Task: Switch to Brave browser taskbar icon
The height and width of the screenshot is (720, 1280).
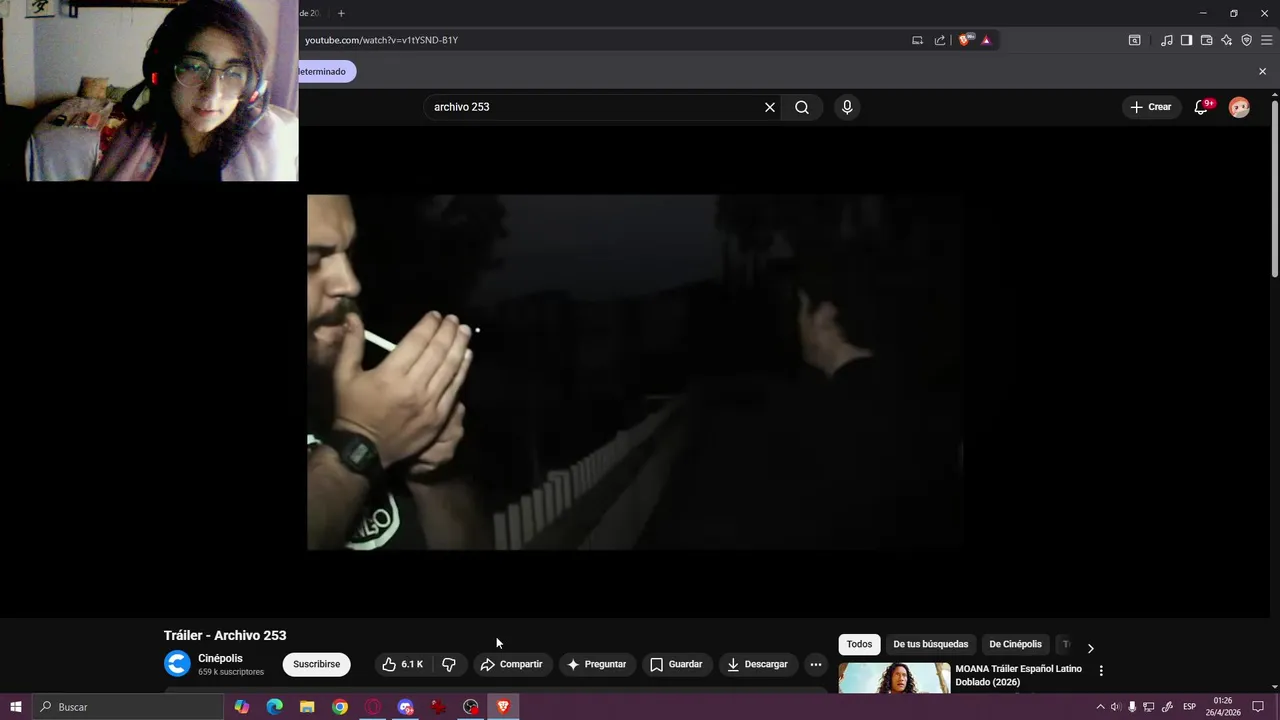Action: point(503,707)
